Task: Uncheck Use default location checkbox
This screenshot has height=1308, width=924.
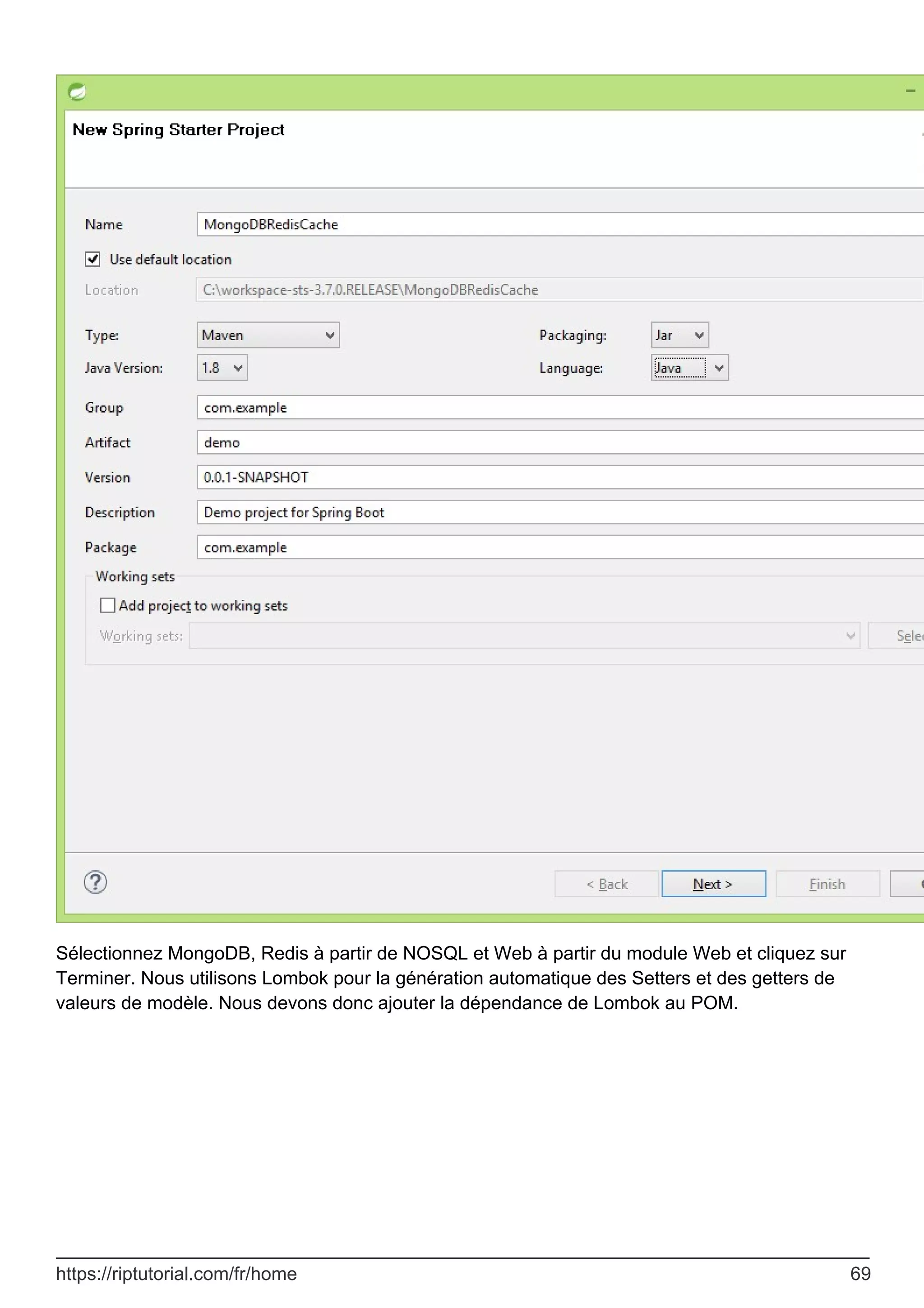Action: point(93,259)
